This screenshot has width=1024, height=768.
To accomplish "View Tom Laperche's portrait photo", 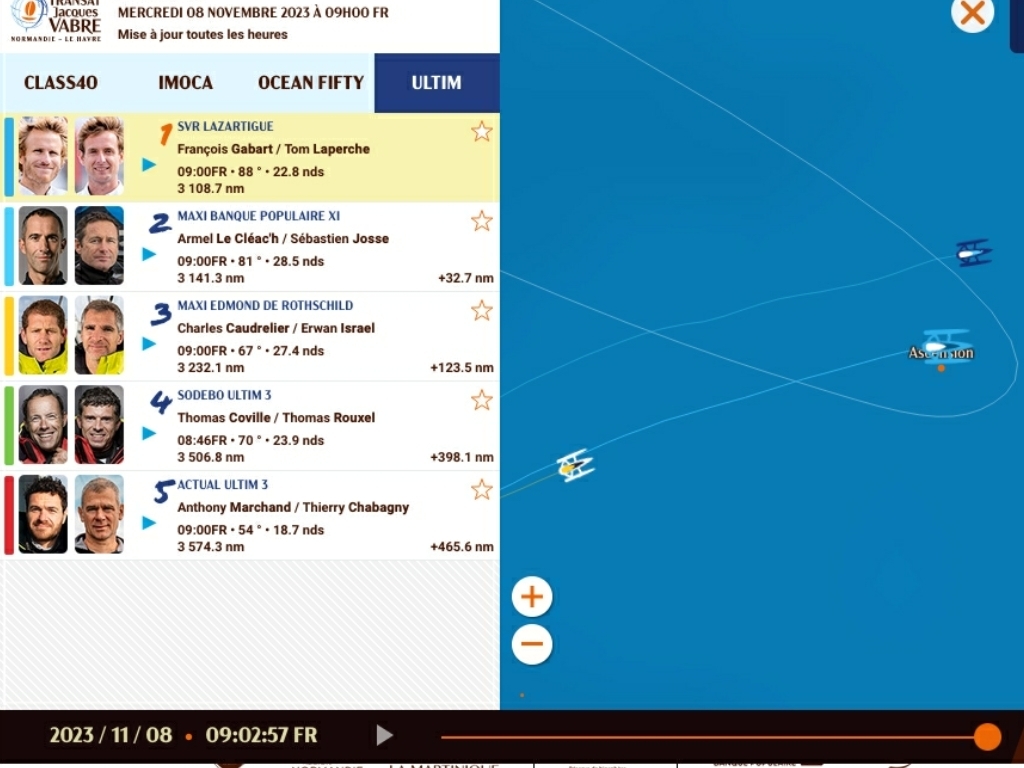I will 99,156.
